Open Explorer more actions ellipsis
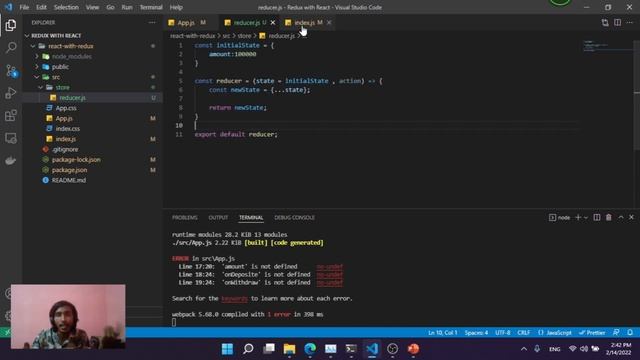This screenshot has width=640, height=360. click(152, 22)
